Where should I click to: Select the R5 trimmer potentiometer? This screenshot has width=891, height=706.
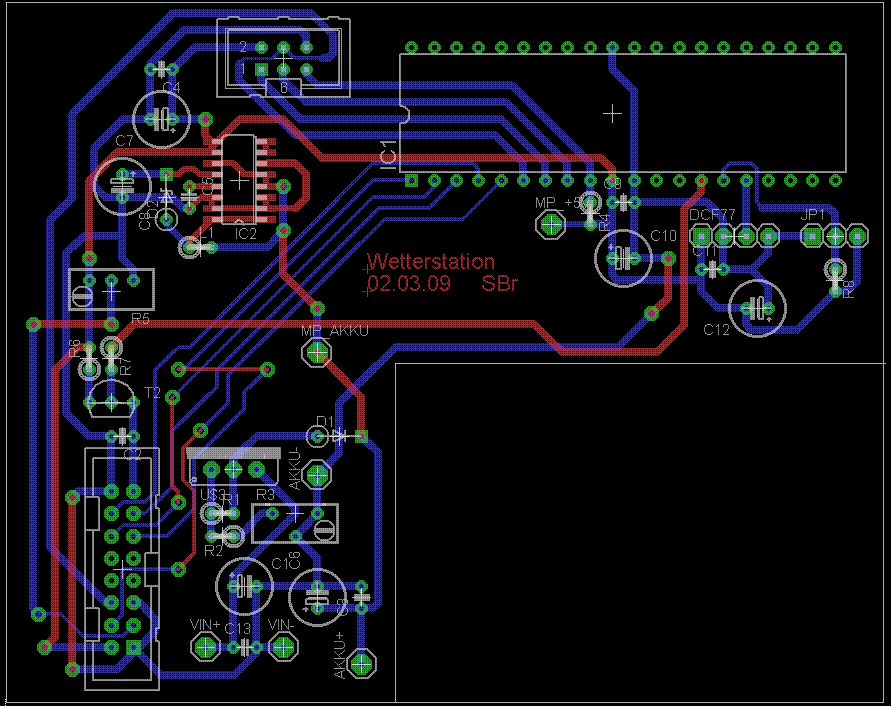point(111,289)
